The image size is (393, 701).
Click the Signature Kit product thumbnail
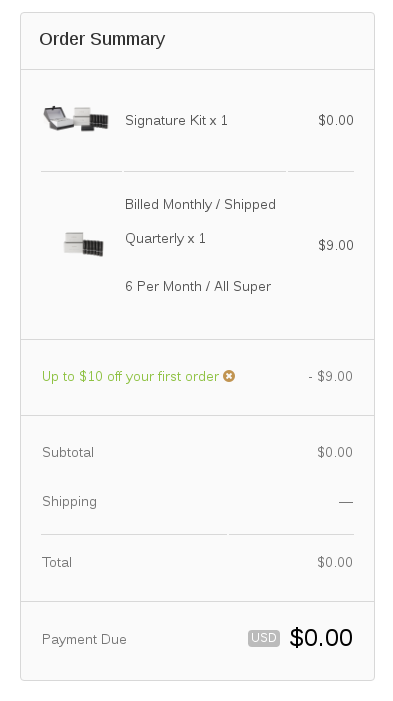coord(76,119)
